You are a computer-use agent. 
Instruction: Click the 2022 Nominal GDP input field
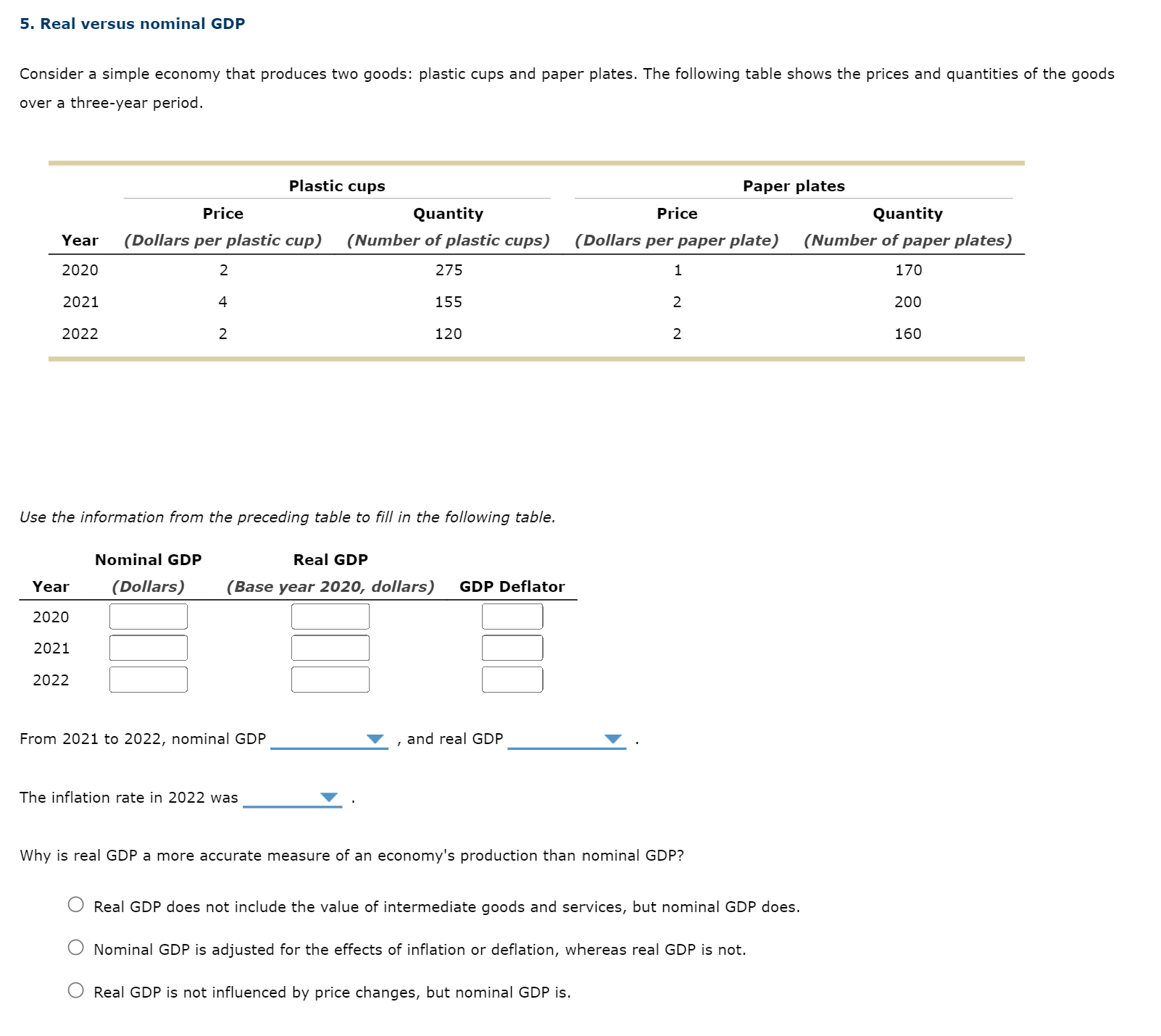coord(148,679)
